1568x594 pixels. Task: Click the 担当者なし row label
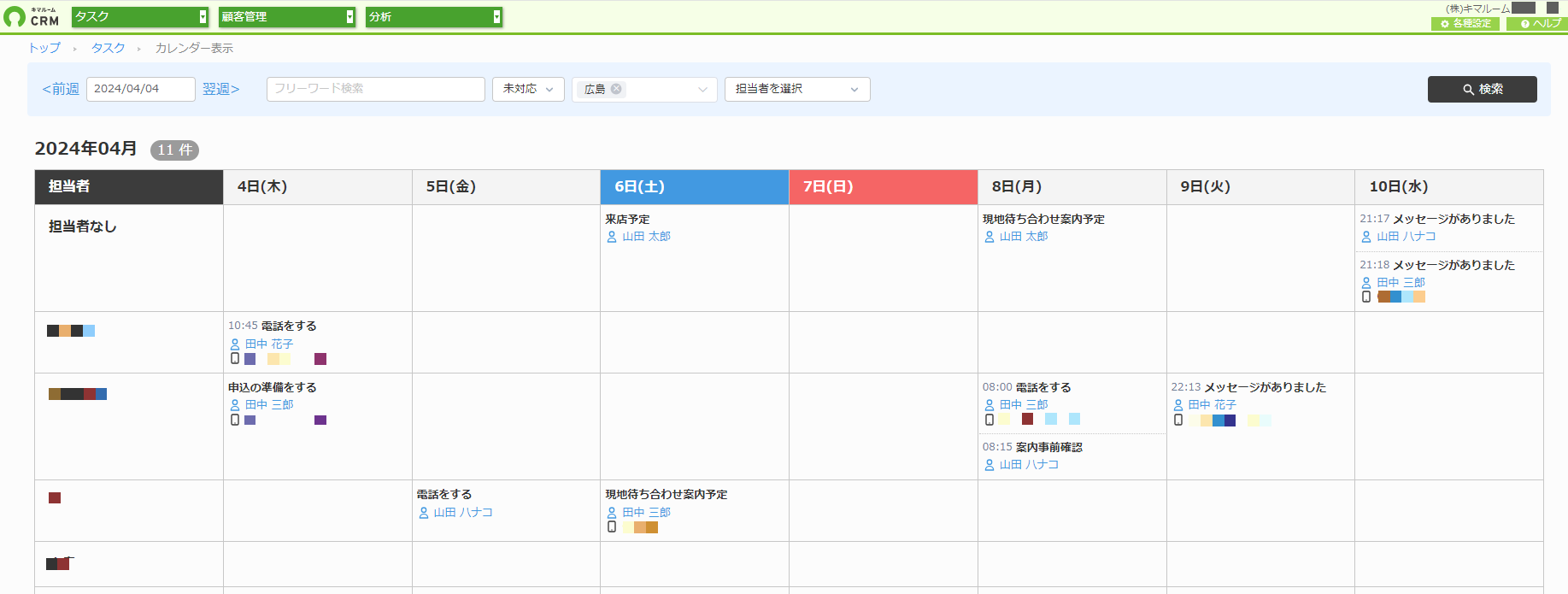83,227
